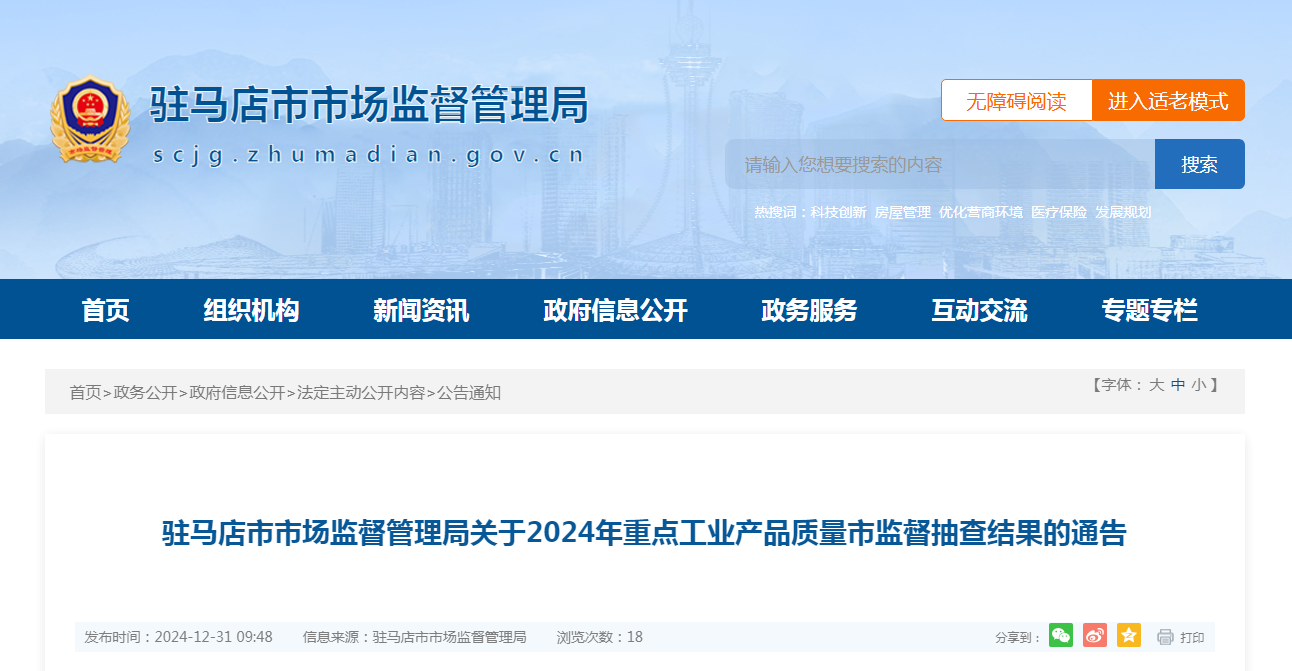Select hot keyword 发展规划
This screenshot has height=671, width=1292.
[x=1123, y=212]
